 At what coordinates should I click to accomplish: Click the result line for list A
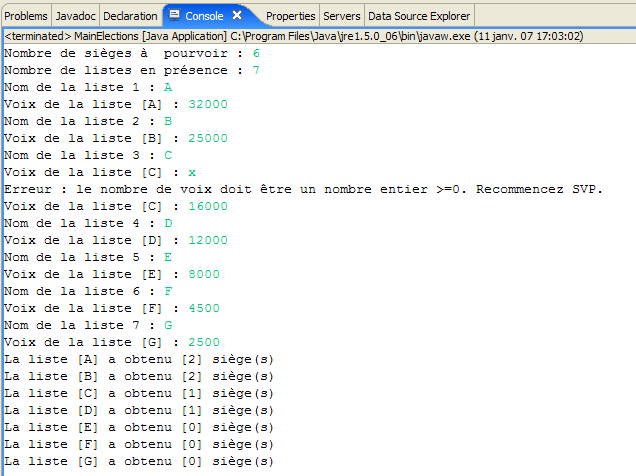click(x=139, y=359)
